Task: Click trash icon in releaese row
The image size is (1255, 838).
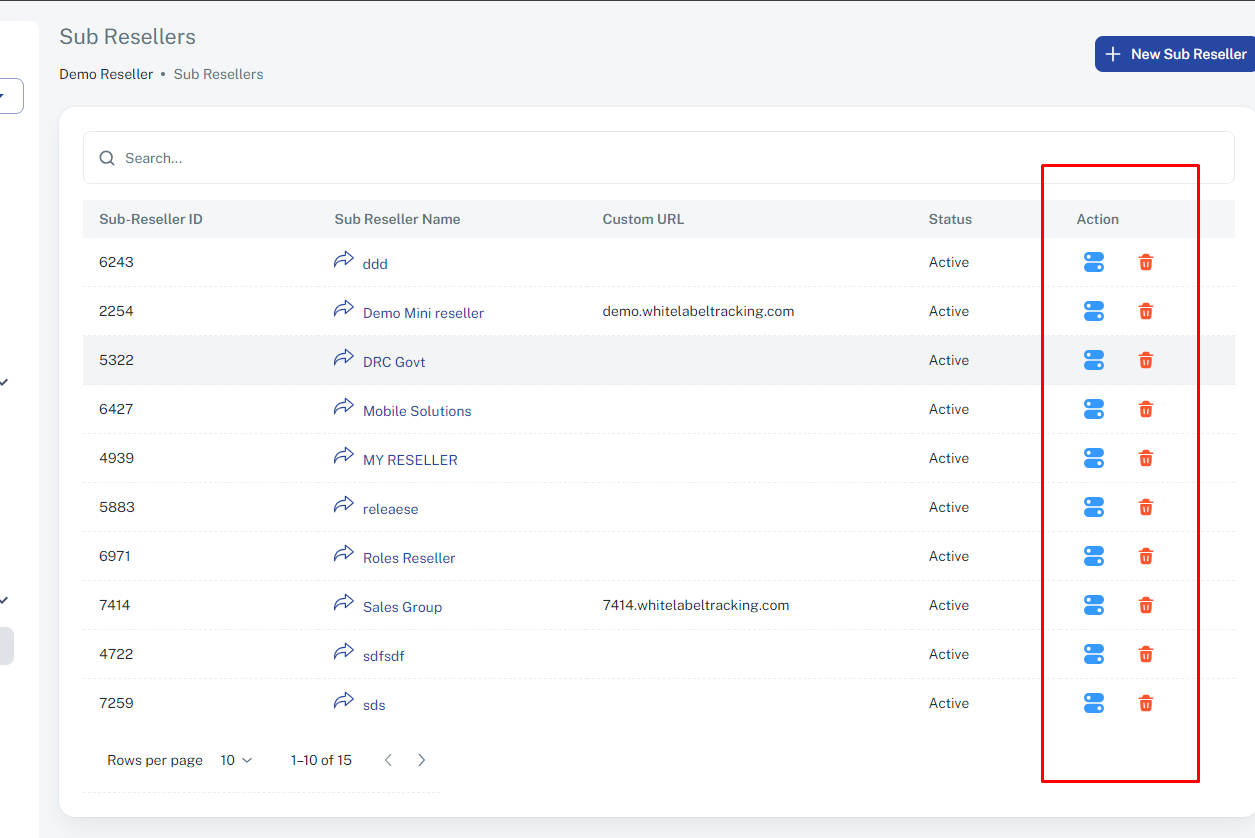Action: click(x=1146, y=507)
